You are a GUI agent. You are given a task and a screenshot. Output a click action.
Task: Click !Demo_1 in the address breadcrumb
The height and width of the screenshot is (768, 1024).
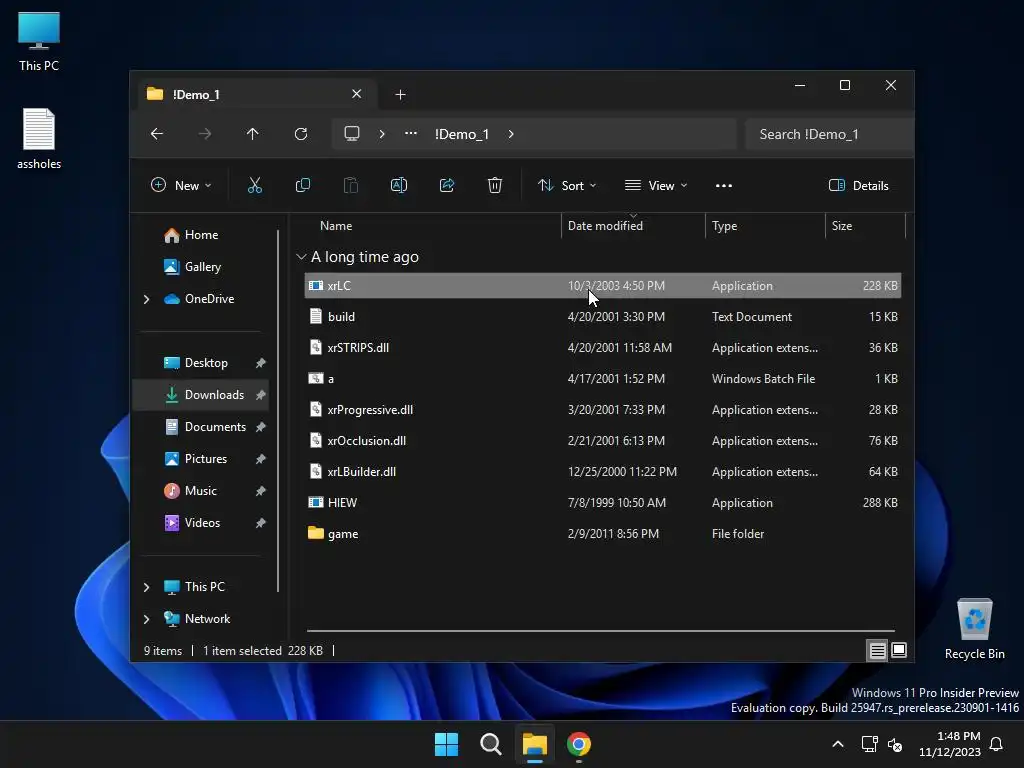point(462,134)
